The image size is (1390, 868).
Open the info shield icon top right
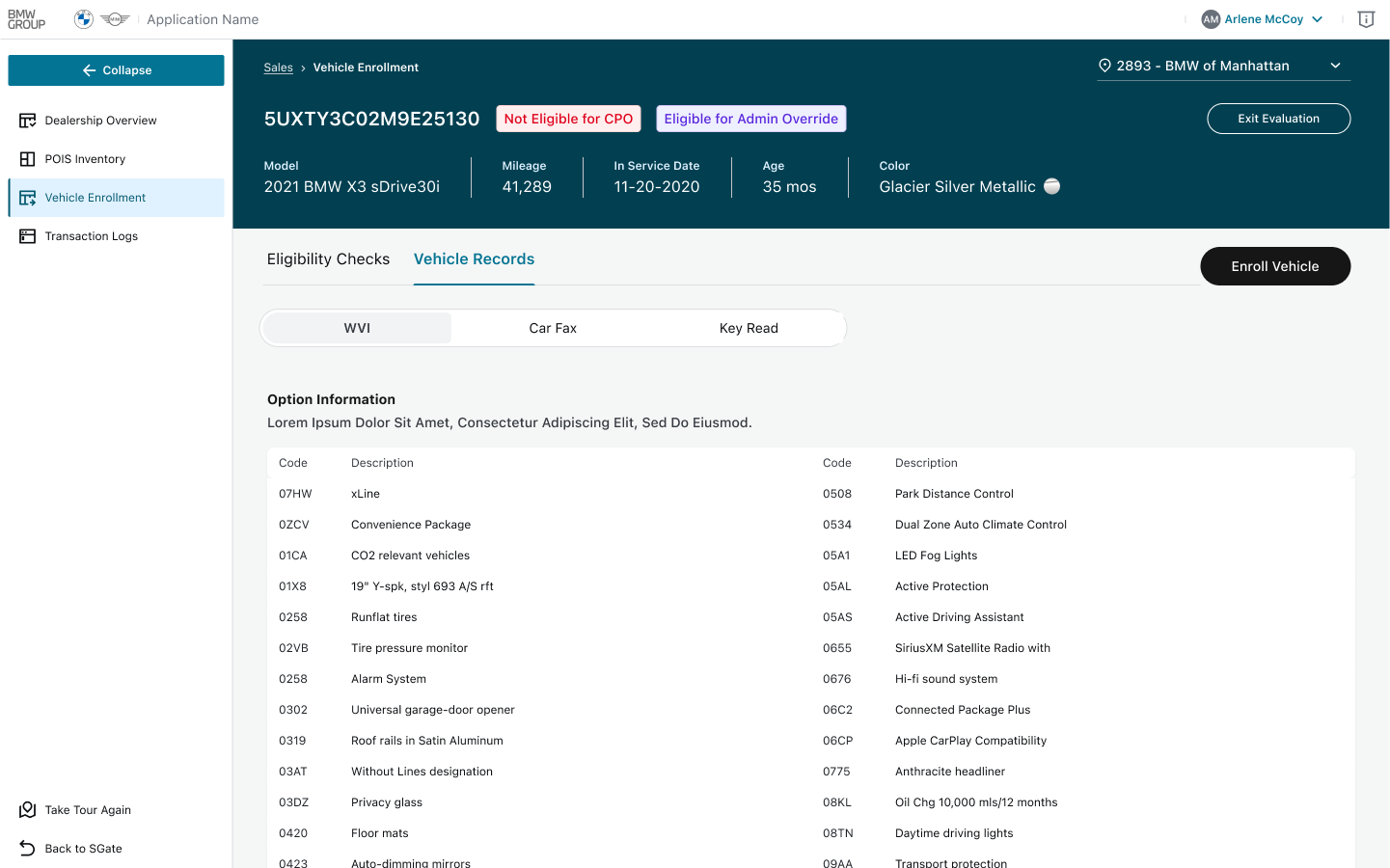(1366, 19)
